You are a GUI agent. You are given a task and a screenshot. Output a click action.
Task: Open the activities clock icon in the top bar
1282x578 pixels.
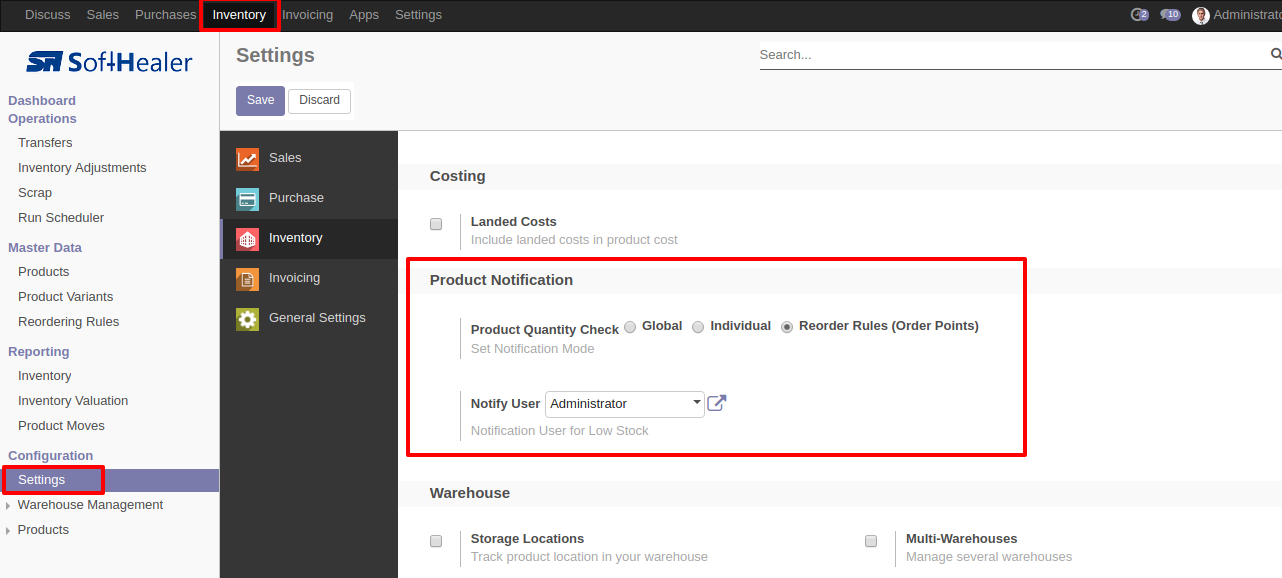[1139, 15]
